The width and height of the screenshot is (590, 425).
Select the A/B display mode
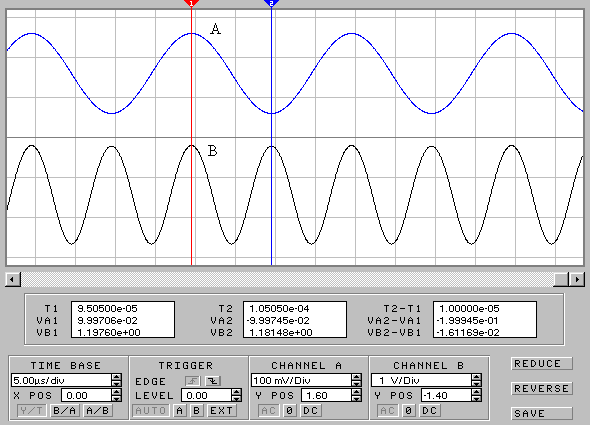tap(97, 410)
